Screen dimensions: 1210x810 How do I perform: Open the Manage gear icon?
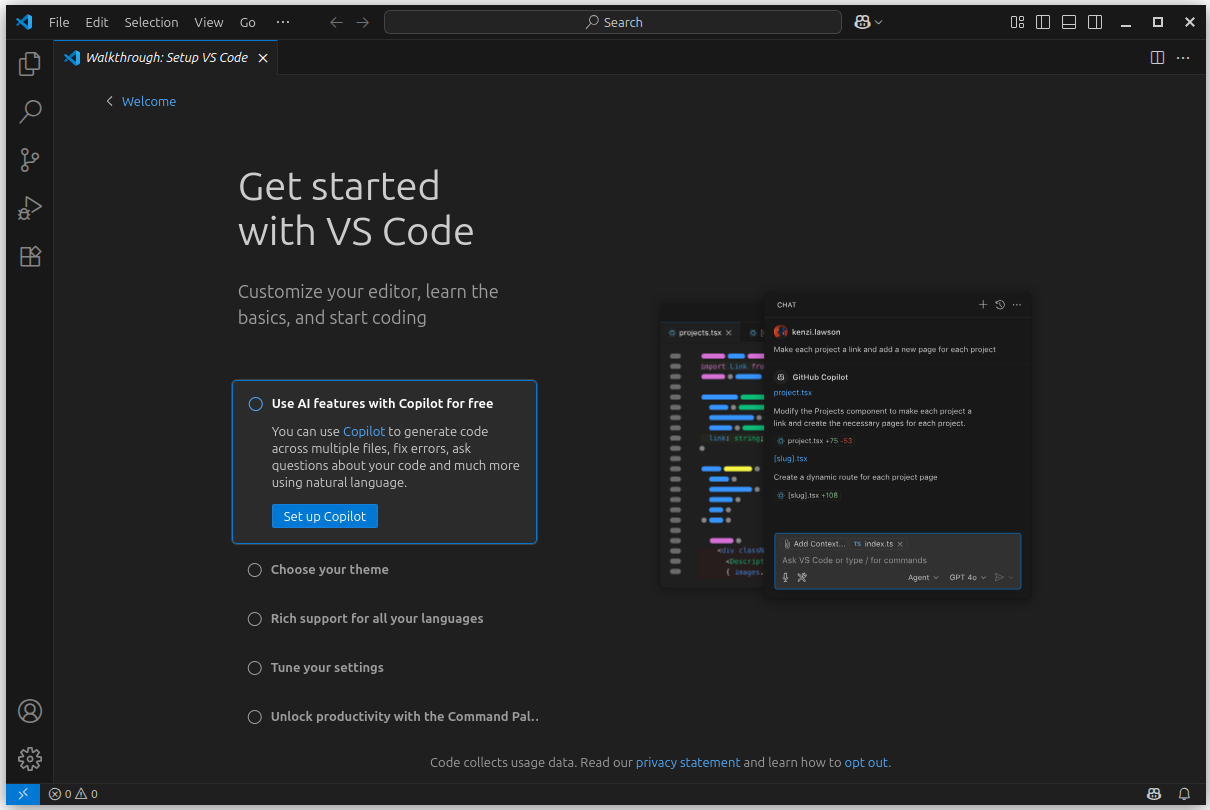tap(30, 758)
